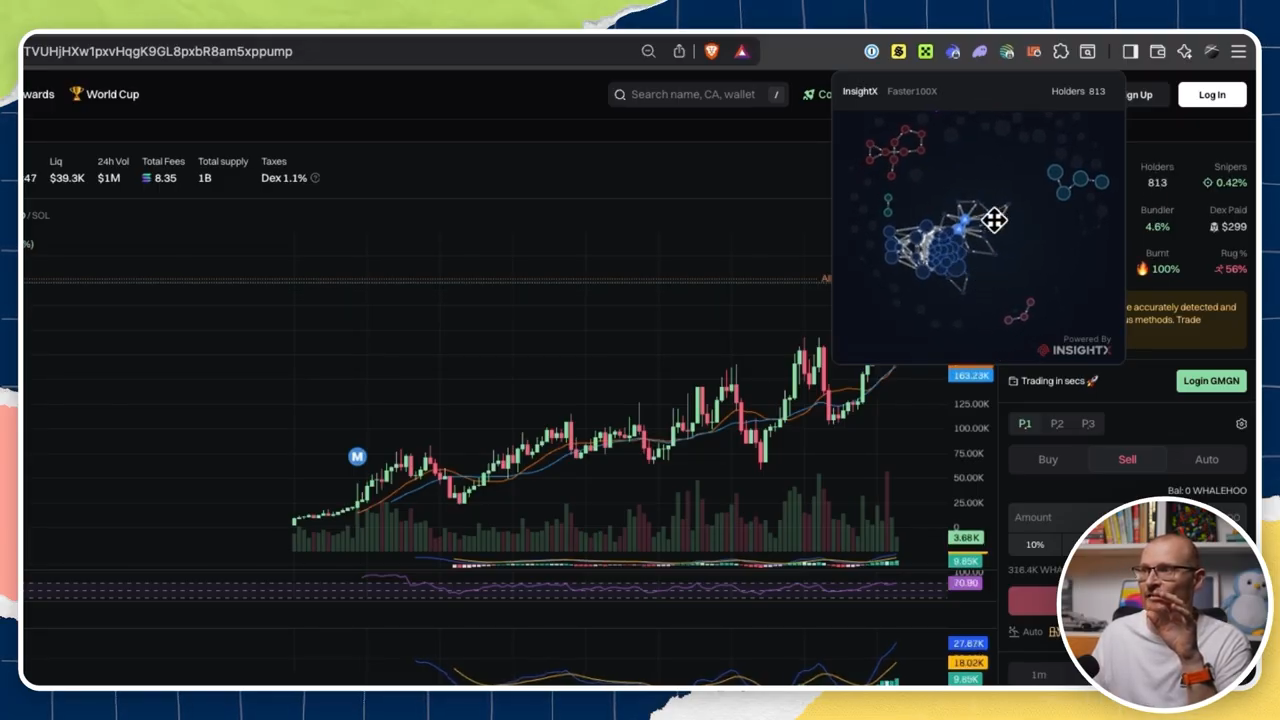Click the Holders 813 text in popup
Screen dimensions: 1280x720
click(x=1078, y=91)
